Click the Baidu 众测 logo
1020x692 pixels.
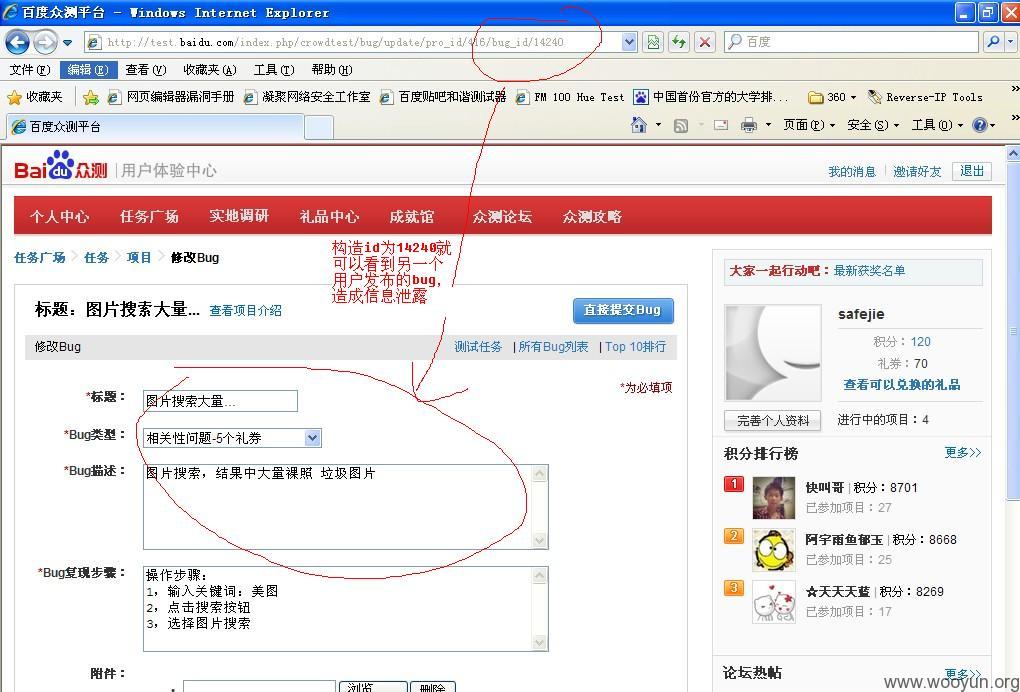click(60, 165)
